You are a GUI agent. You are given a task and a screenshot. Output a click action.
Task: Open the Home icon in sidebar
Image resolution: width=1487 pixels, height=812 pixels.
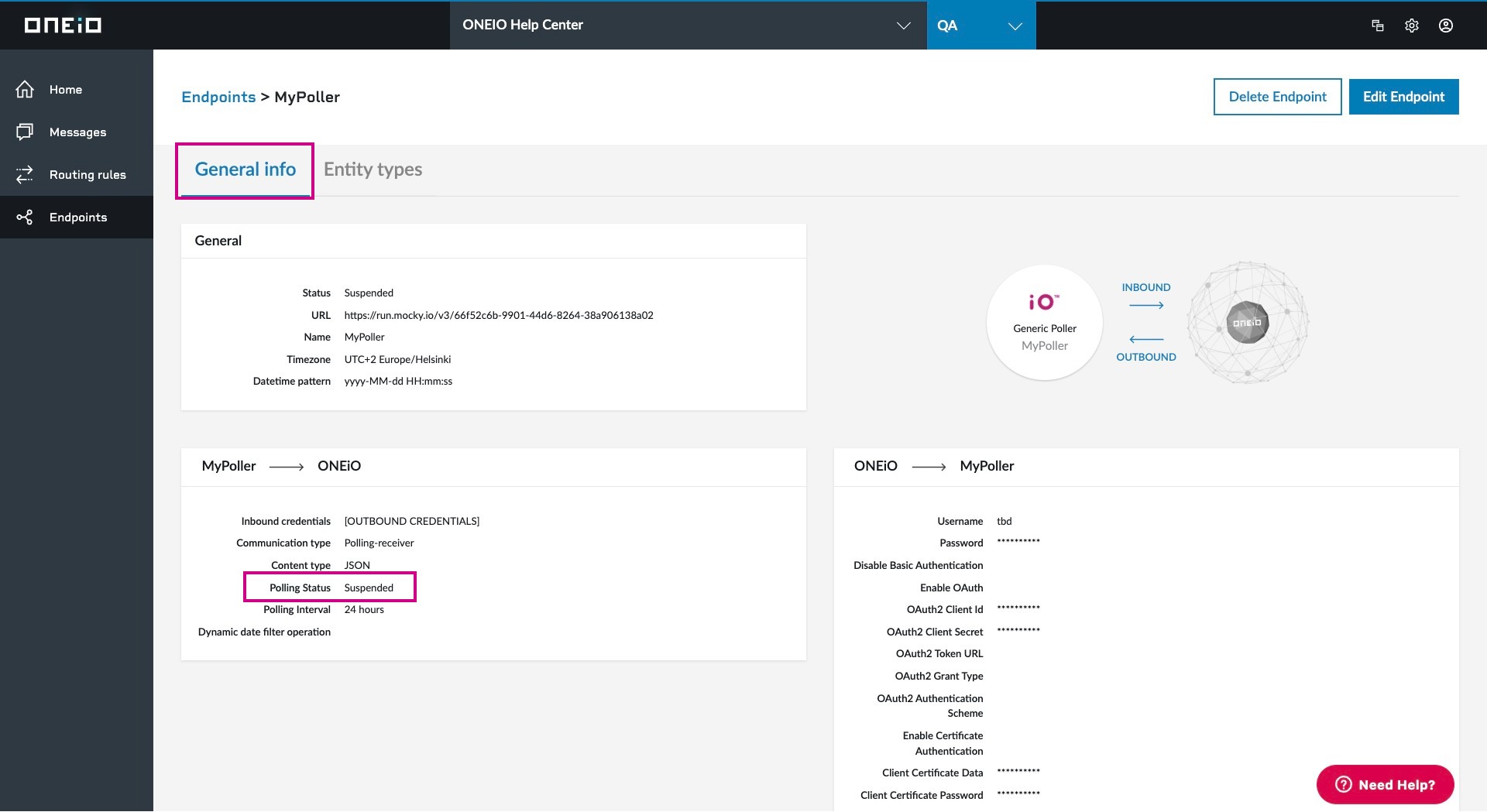coord(25,90)
